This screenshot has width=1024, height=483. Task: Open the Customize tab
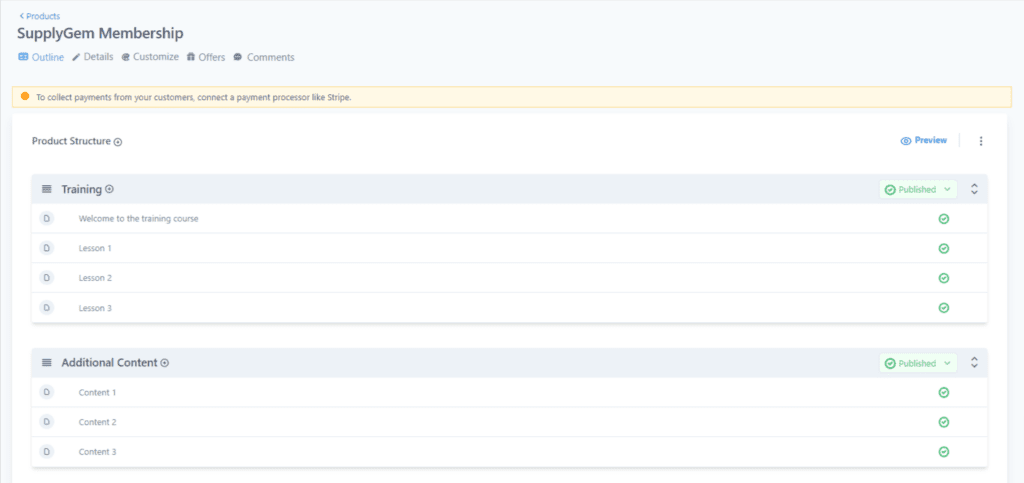150,57
